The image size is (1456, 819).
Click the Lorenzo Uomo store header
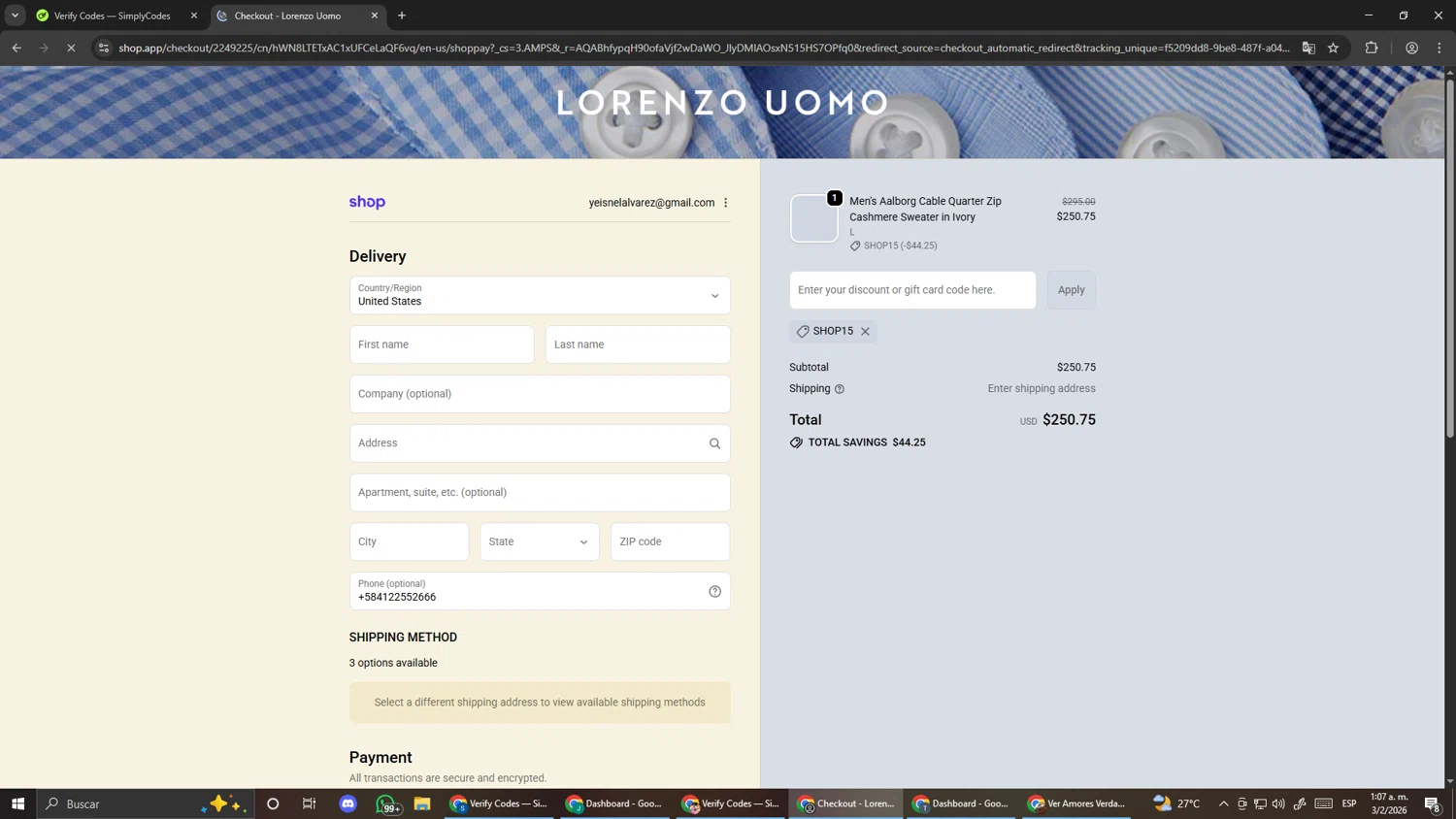723,103
